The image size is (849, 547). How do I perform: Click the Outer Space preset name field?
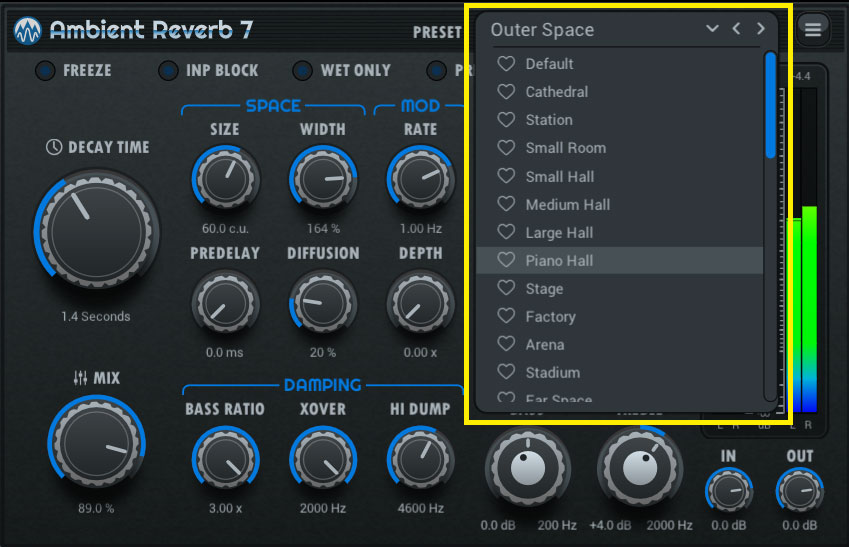[x=542, y=30]
